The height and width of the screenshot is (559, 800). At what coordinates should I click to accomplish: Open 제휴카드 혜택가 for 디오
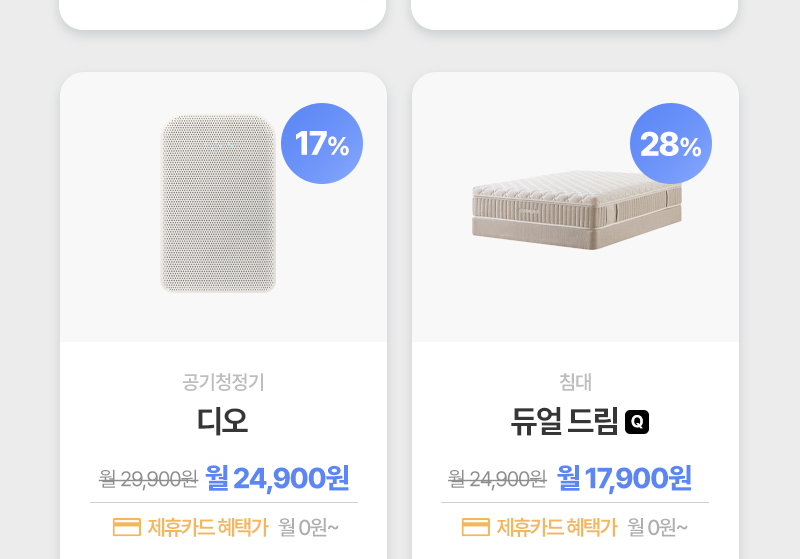pyautogui.click(x=208, y=527)
